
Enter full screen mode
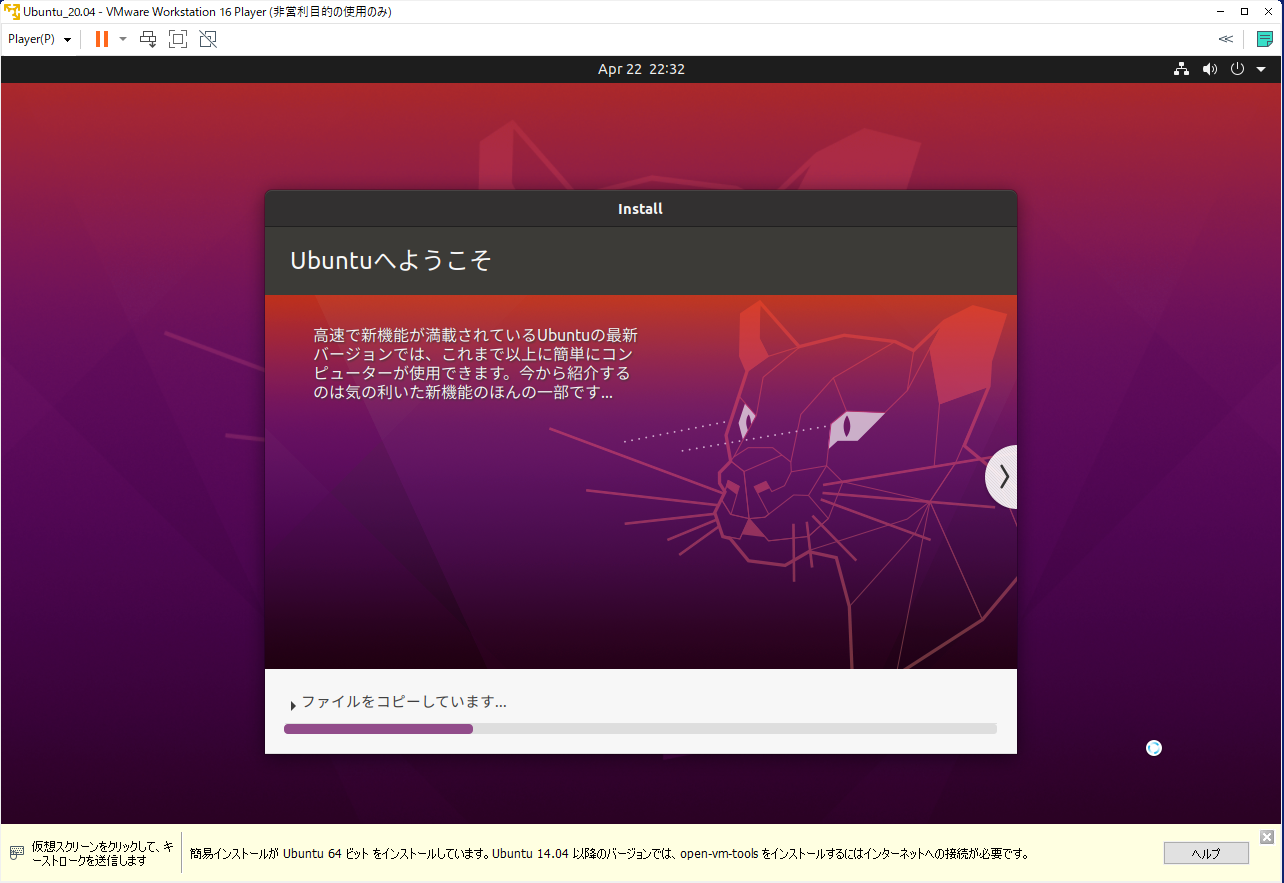[178, 39]
